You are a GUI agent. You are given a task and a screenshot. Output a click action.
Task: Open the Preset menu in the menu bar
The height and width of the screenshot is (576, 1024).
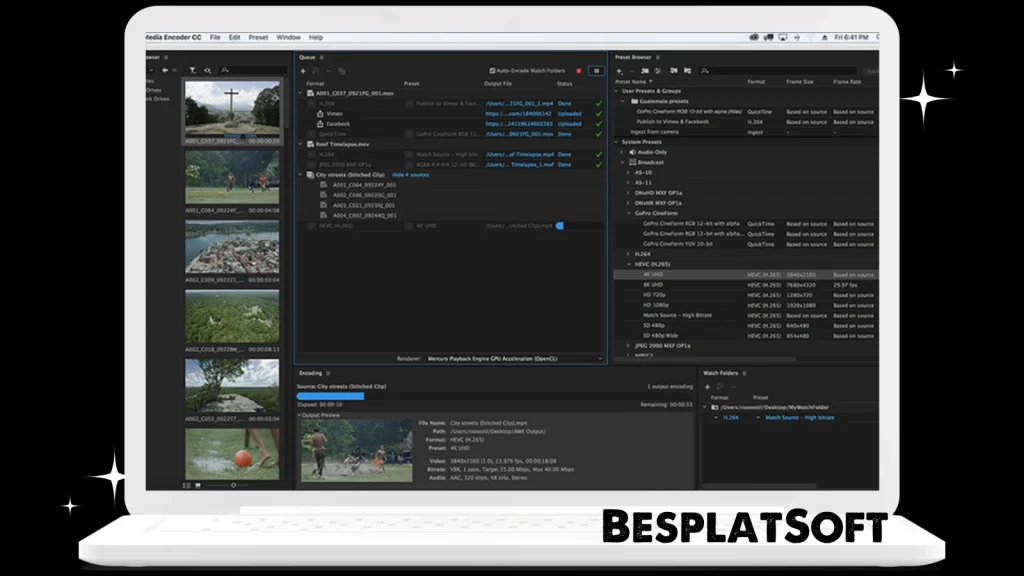click(258, 37)
